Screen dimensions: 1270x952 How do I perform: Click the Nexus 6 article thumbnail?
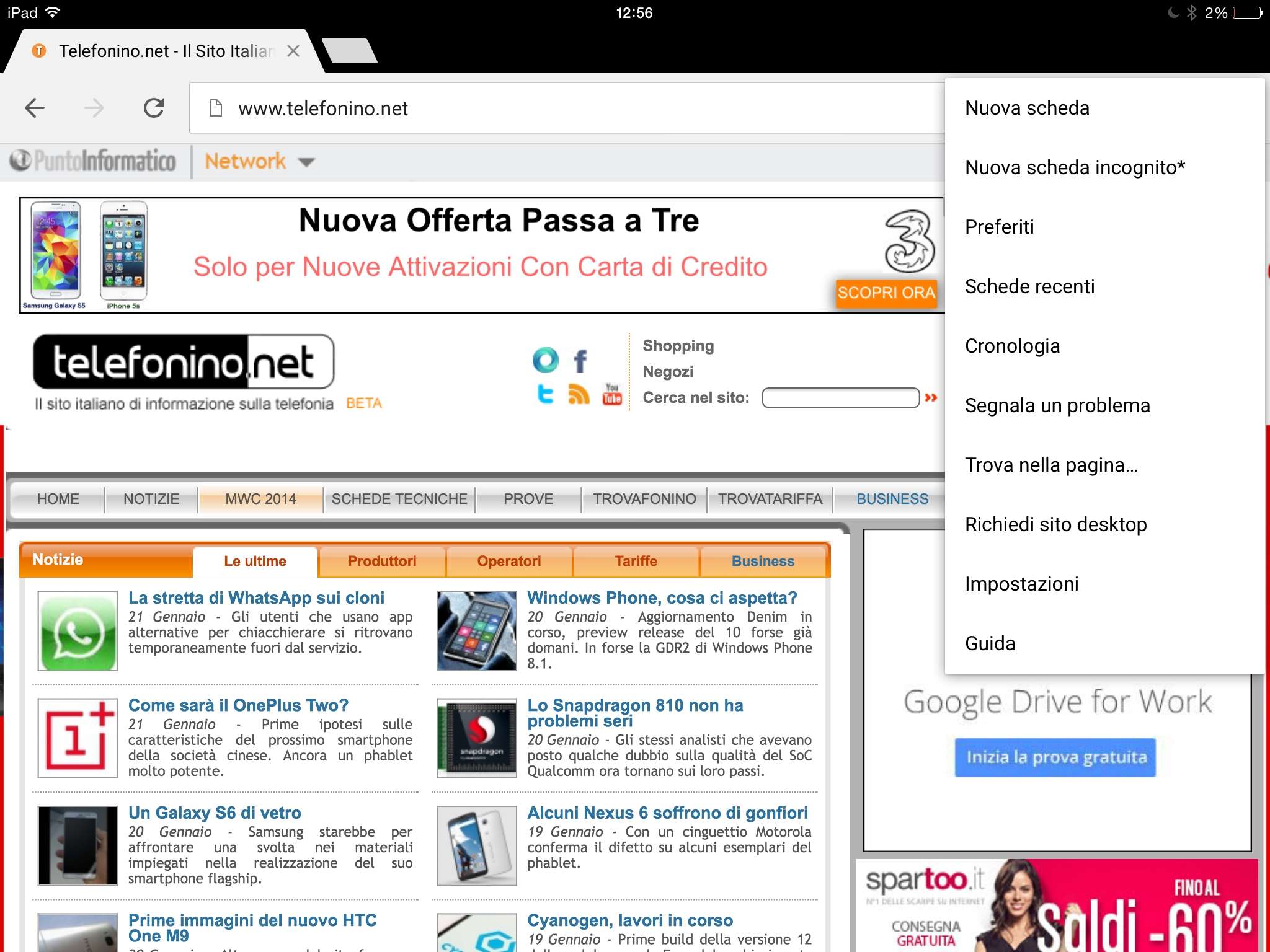477,845
